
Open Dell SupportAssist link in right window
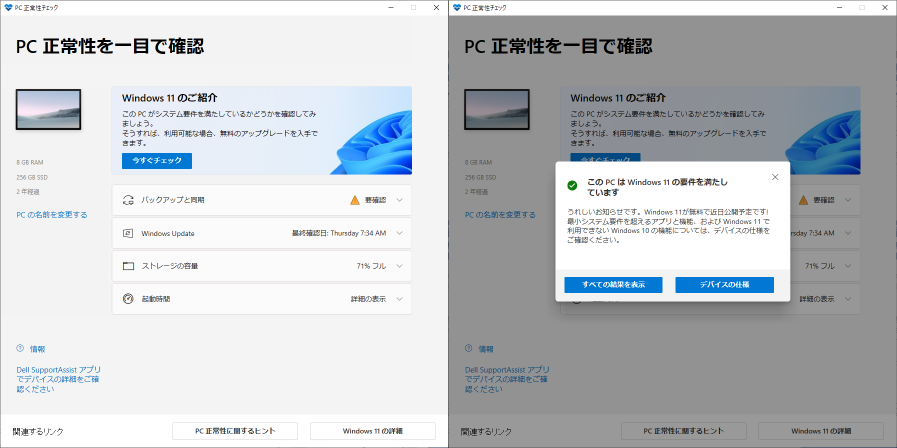pos(507,379)
